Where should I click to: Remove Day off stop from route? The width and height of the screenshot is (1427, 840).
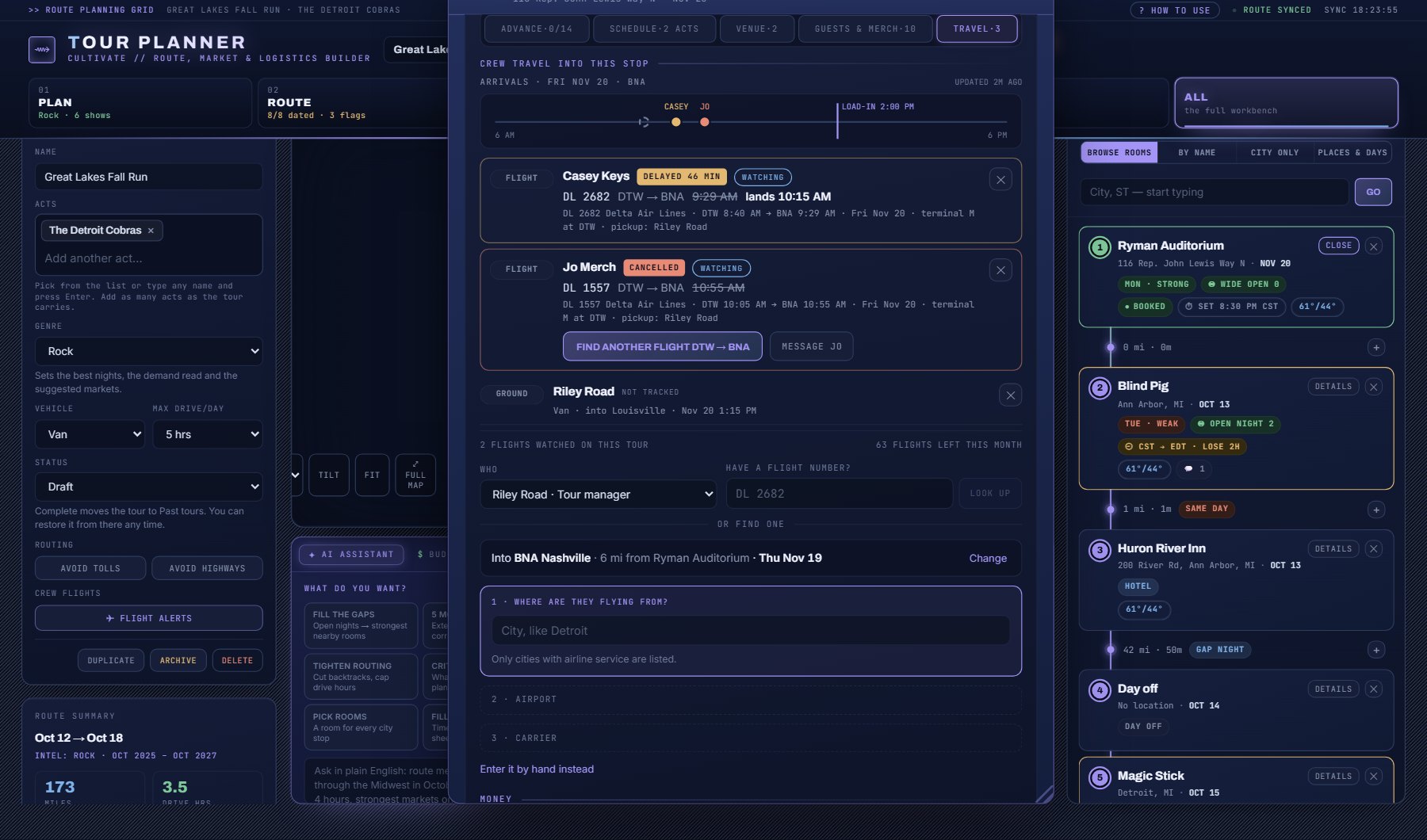click(x=1374, y=689)
